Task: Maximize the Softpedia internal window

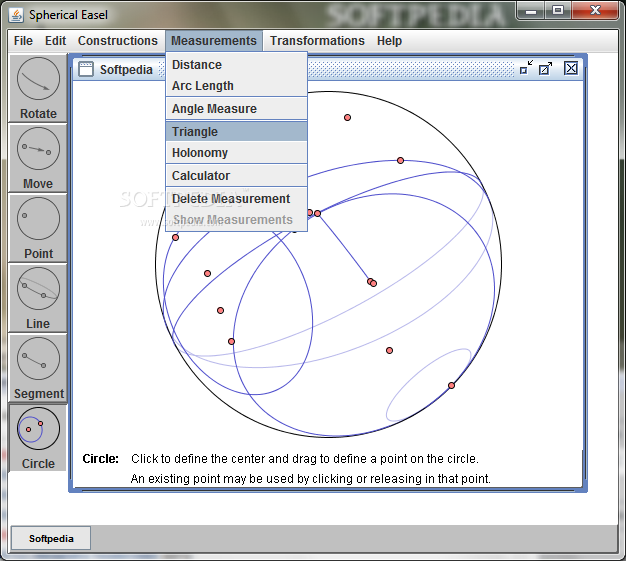Action: pyautogui.click(x=545, y=68)
